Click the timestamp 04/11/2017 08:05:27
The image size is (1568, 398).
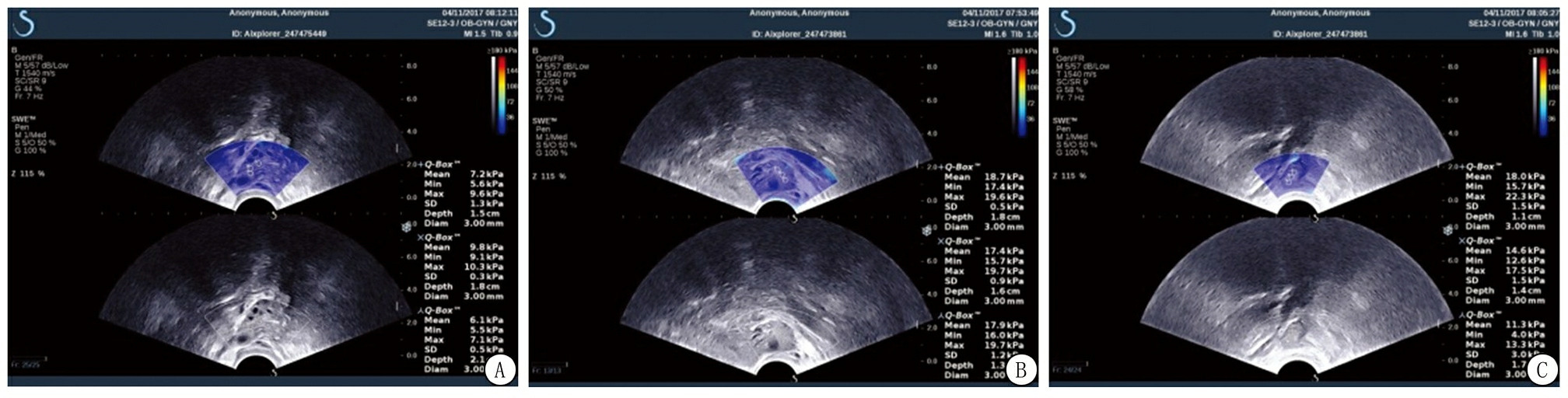pos(1521,13)
